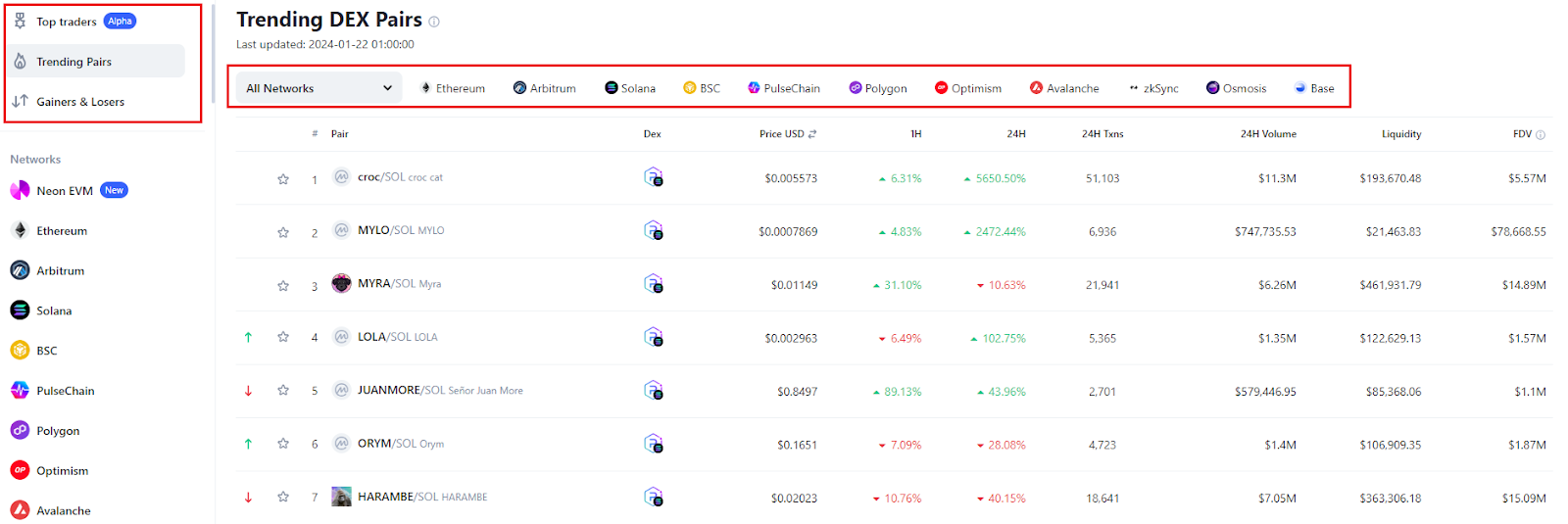Viewport: 1568px width, 524px height.
Task: Filter pairs by Ethereum network tab
Action: [453, 88]
